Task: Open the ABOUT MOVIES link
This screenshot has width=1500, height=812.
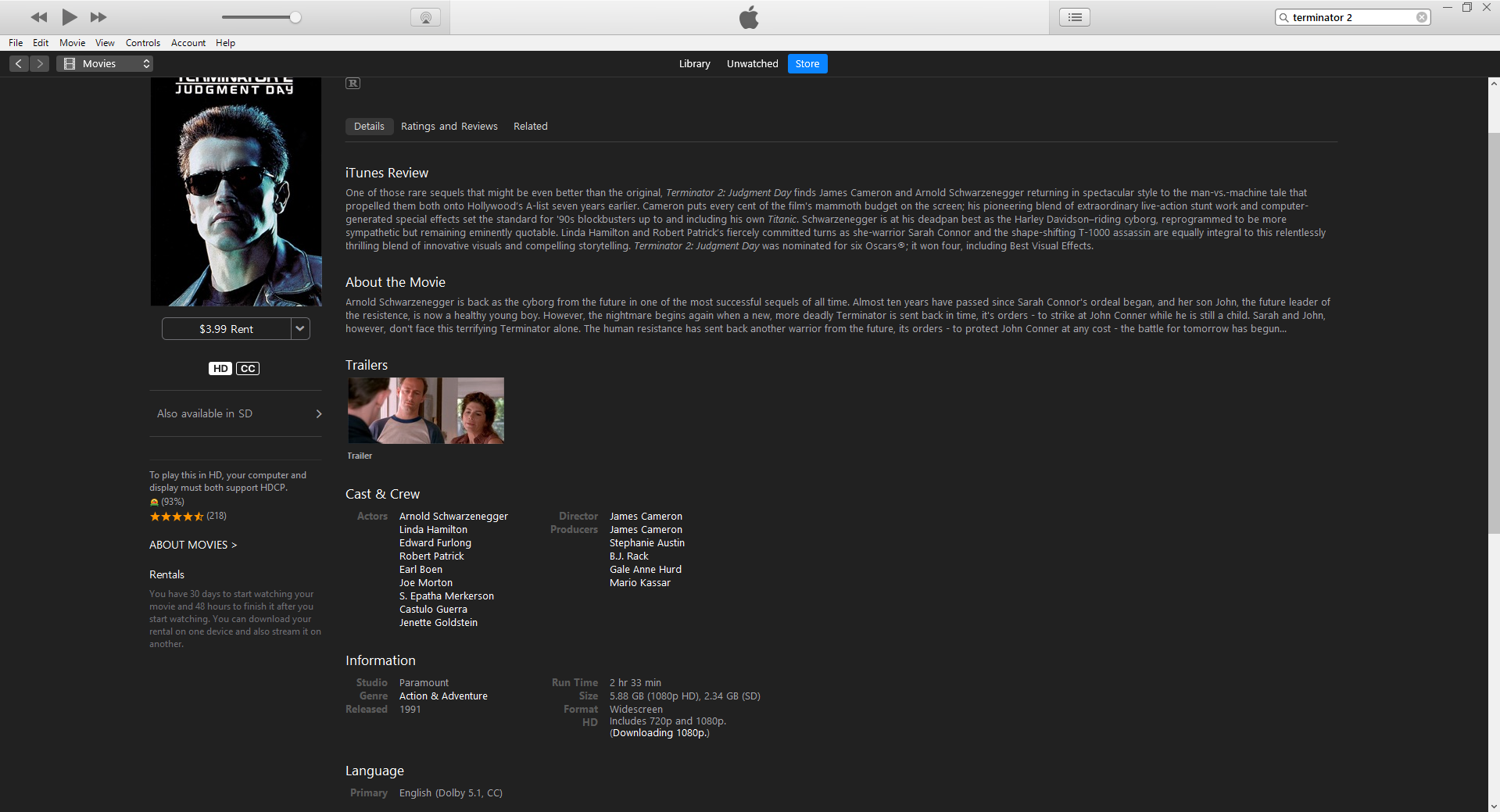Action: coord(193,545)
